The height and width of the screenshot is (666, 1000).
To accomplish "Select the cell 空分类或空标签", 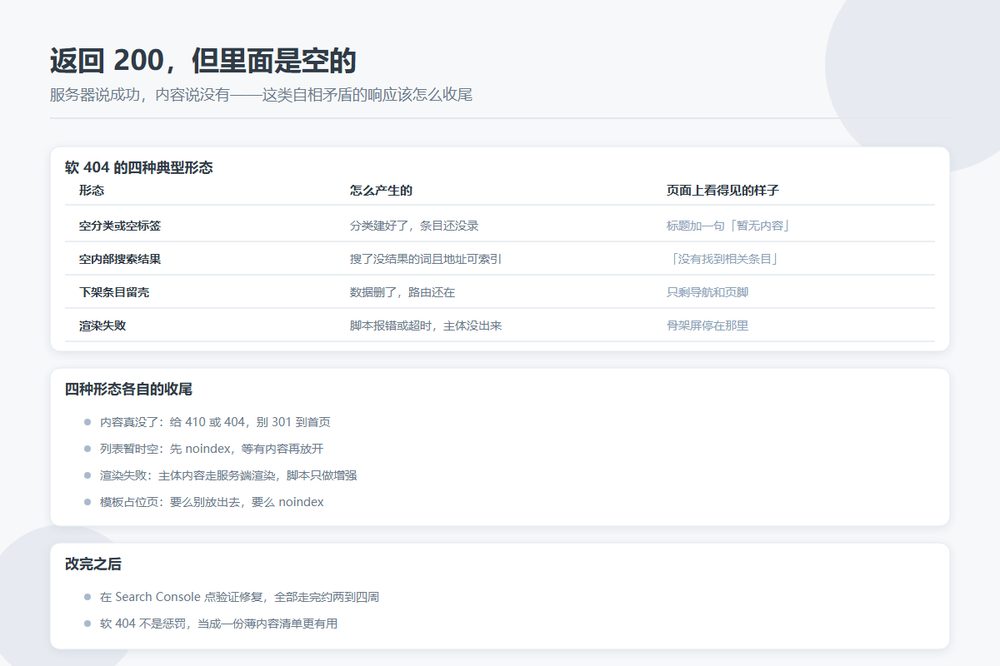I will (120, 225).
